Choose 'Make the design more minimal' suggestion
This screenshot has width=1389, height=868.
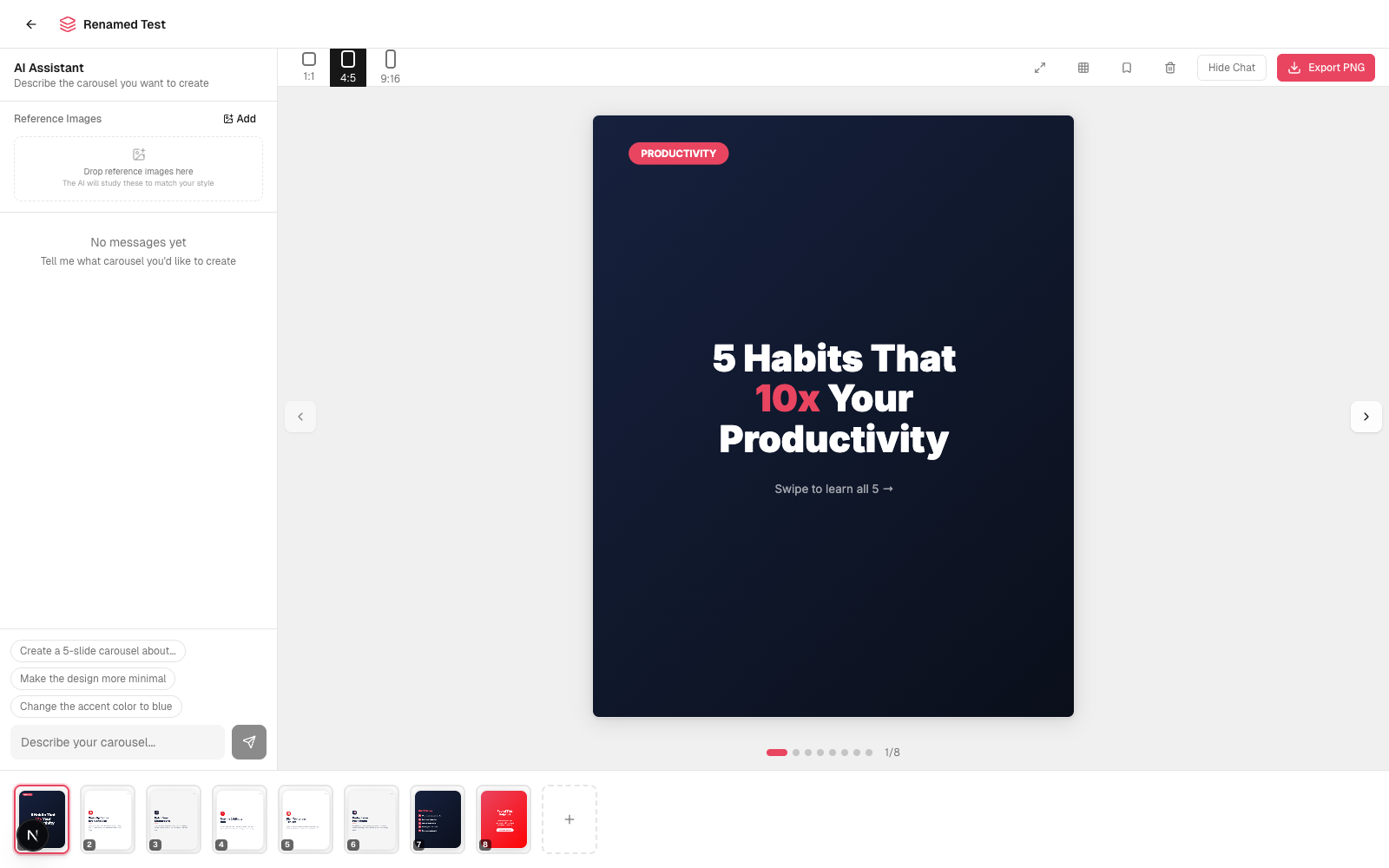(x=93, y=679)
